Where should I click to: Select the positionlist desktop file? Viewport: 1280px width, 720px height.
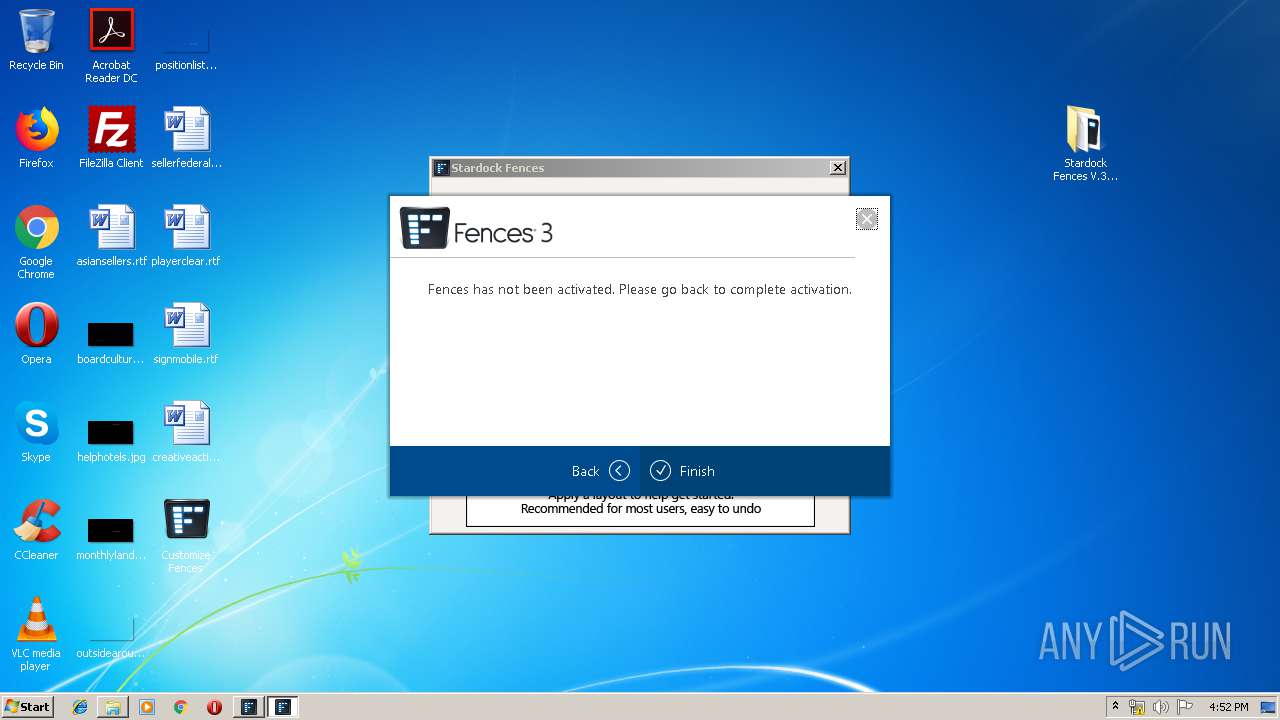tap(186, 46)
